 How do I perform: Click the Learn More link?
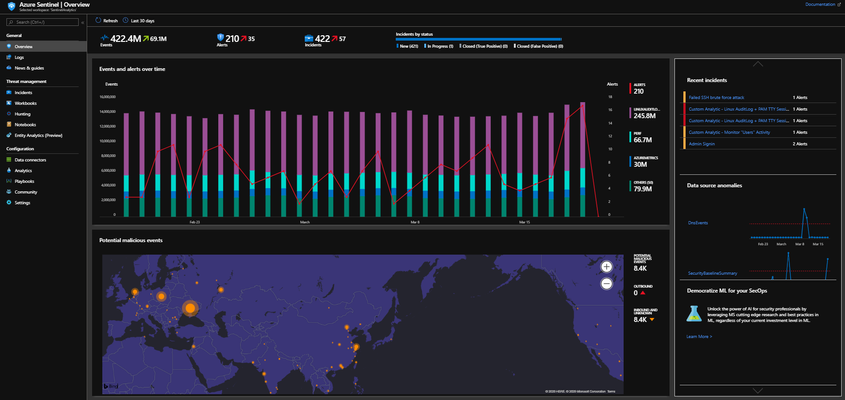coord(699,336)
